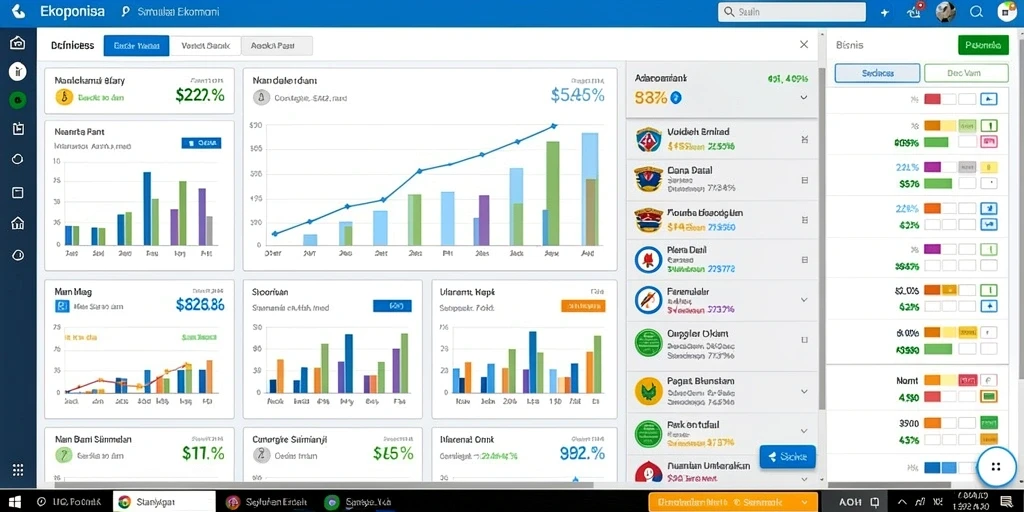The image size is (1024, 512).
Task: Open the clipboard icon in left sidebar
Action: tap(18, 129)
